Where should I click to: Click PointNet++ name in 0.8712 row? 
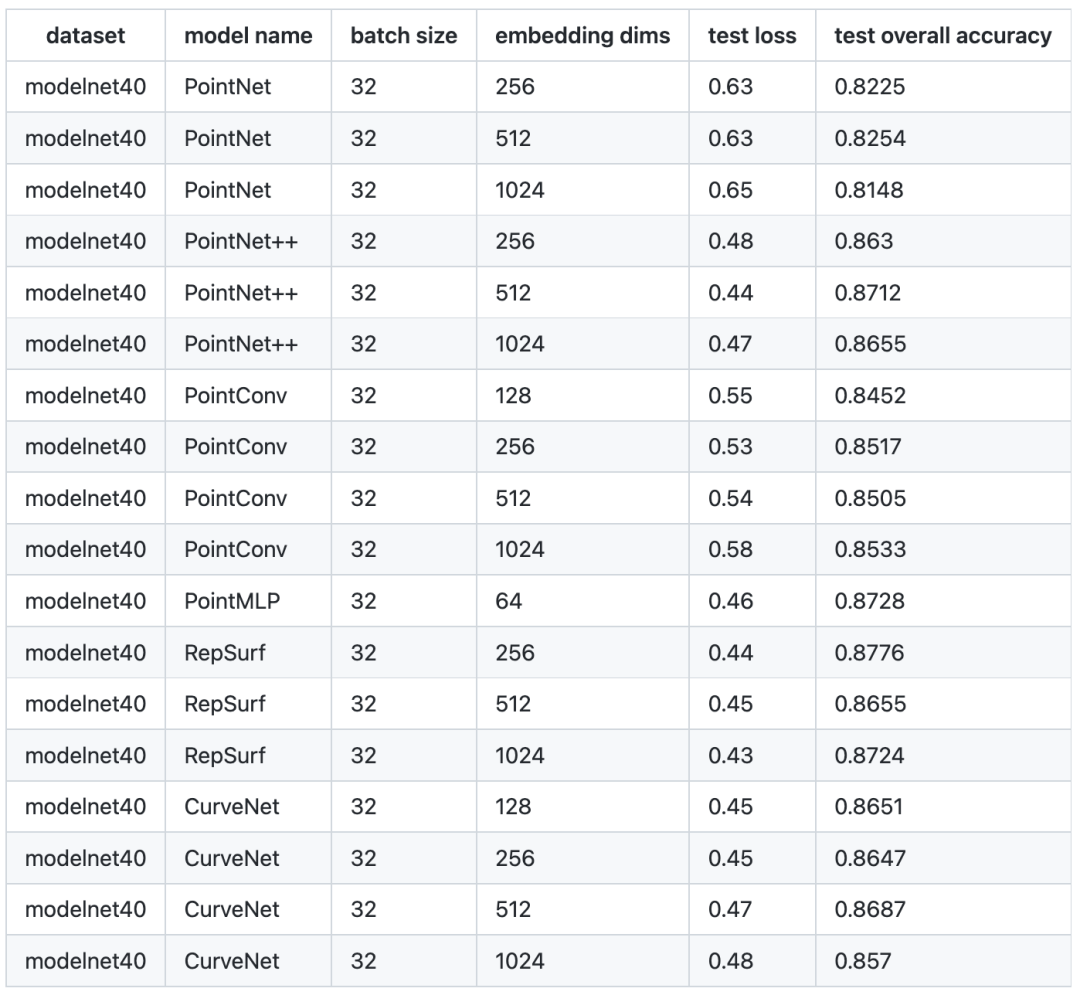tap(241, 293)
